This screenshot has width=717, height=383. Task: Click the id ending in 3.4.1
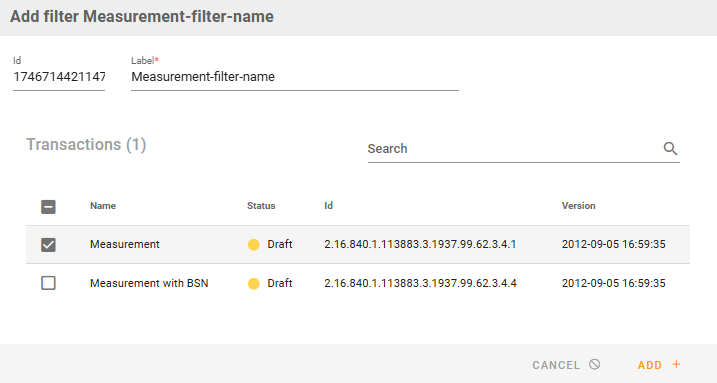click(420, 244)
